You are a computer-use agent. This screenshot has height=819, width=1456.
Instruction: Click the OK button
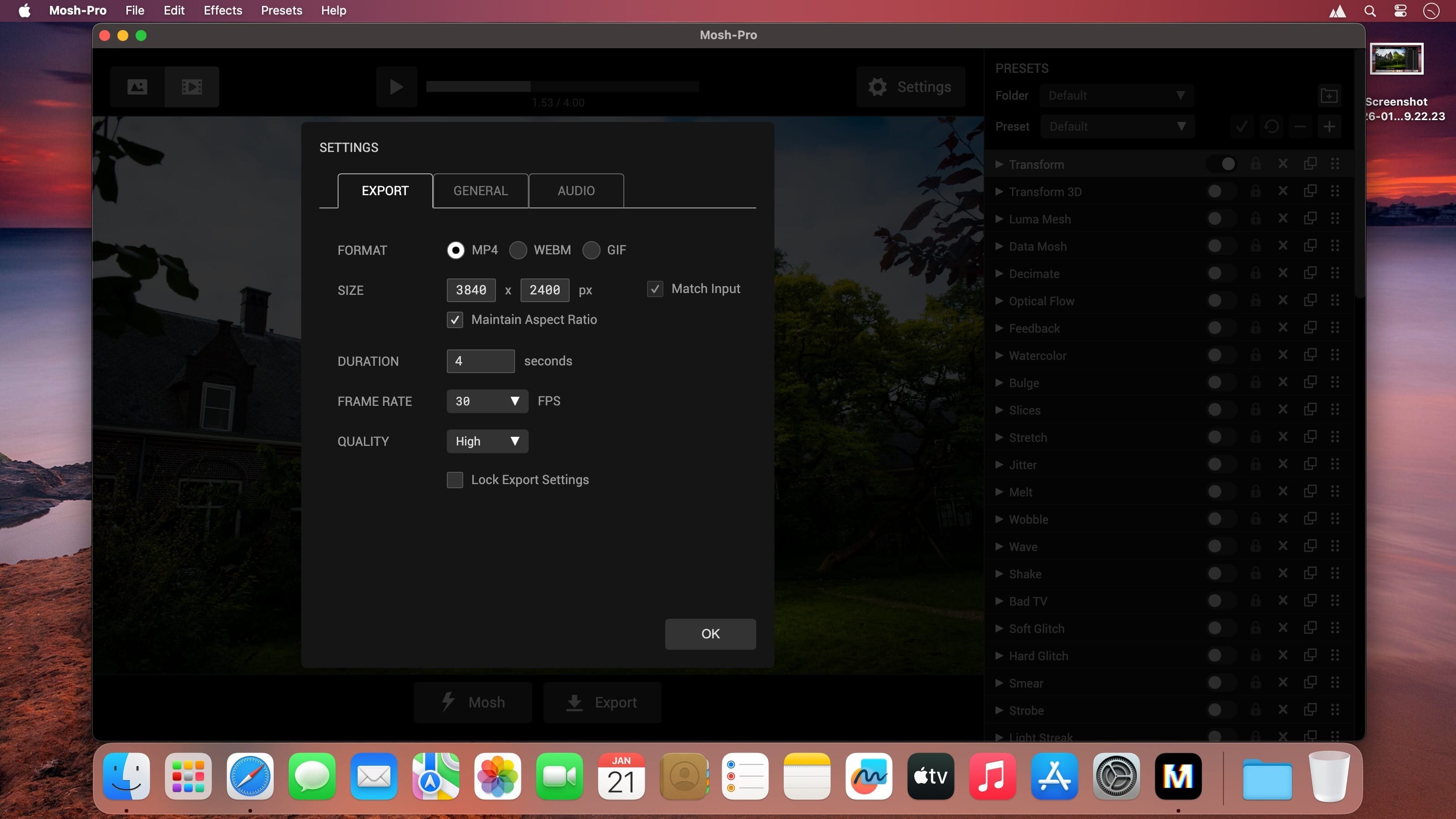pyautogui.click(x=710, y=634)
